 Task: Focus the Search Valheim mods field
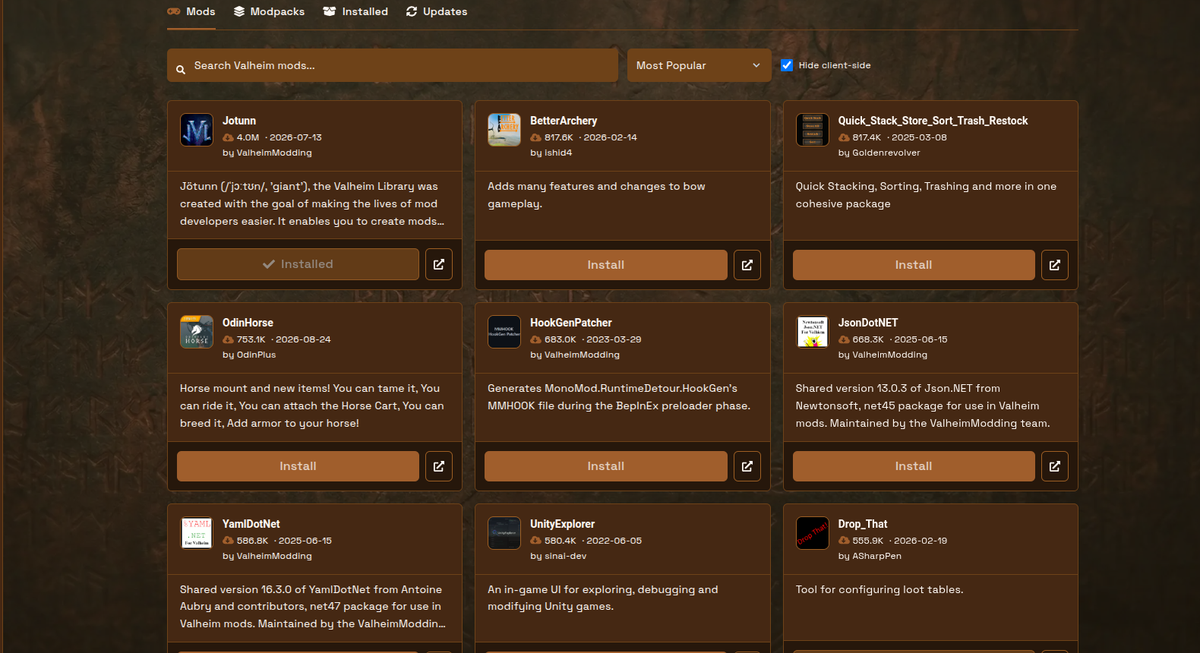click(393, 66)
